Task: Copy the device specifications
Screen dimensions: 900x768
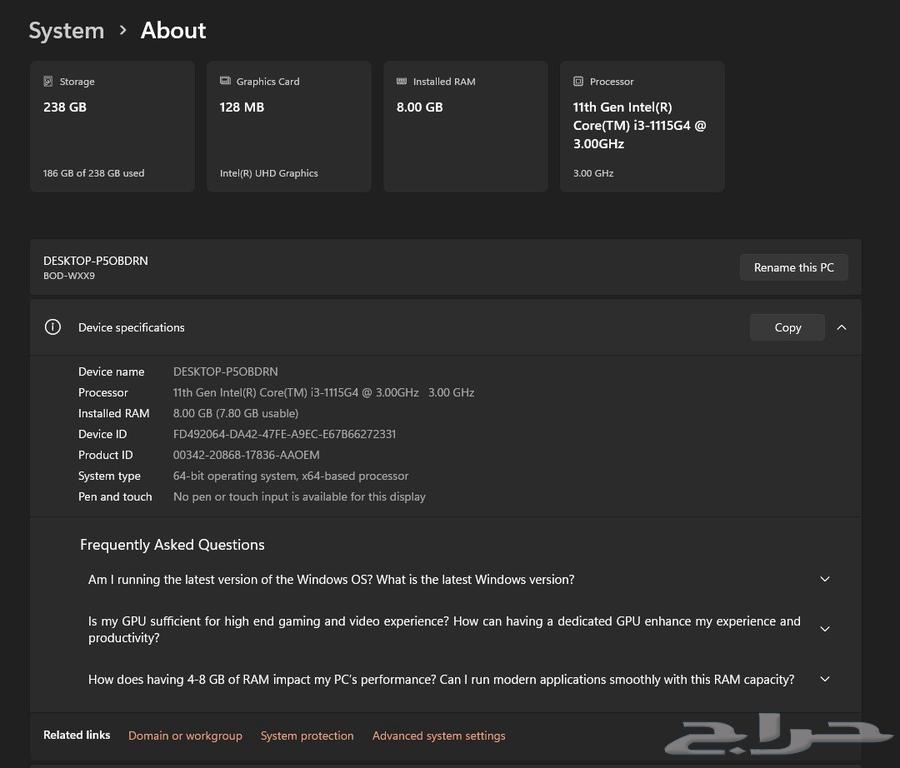Action: click(787, 327)
